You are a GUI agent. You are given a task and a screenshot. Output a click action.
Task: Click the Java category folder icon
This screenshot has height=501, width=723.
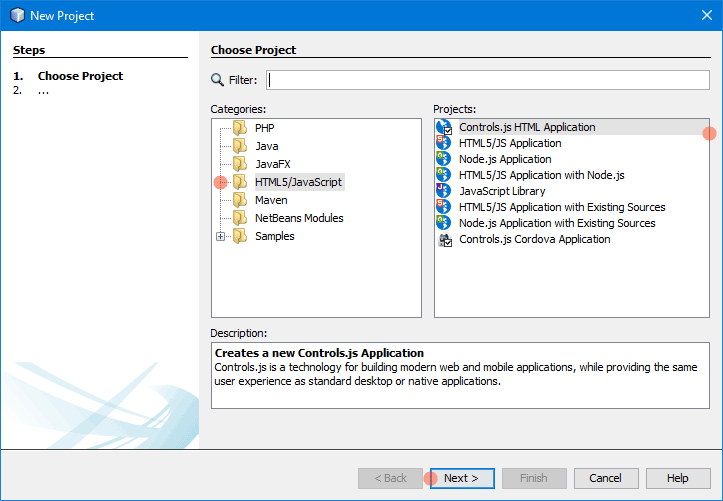240,146
